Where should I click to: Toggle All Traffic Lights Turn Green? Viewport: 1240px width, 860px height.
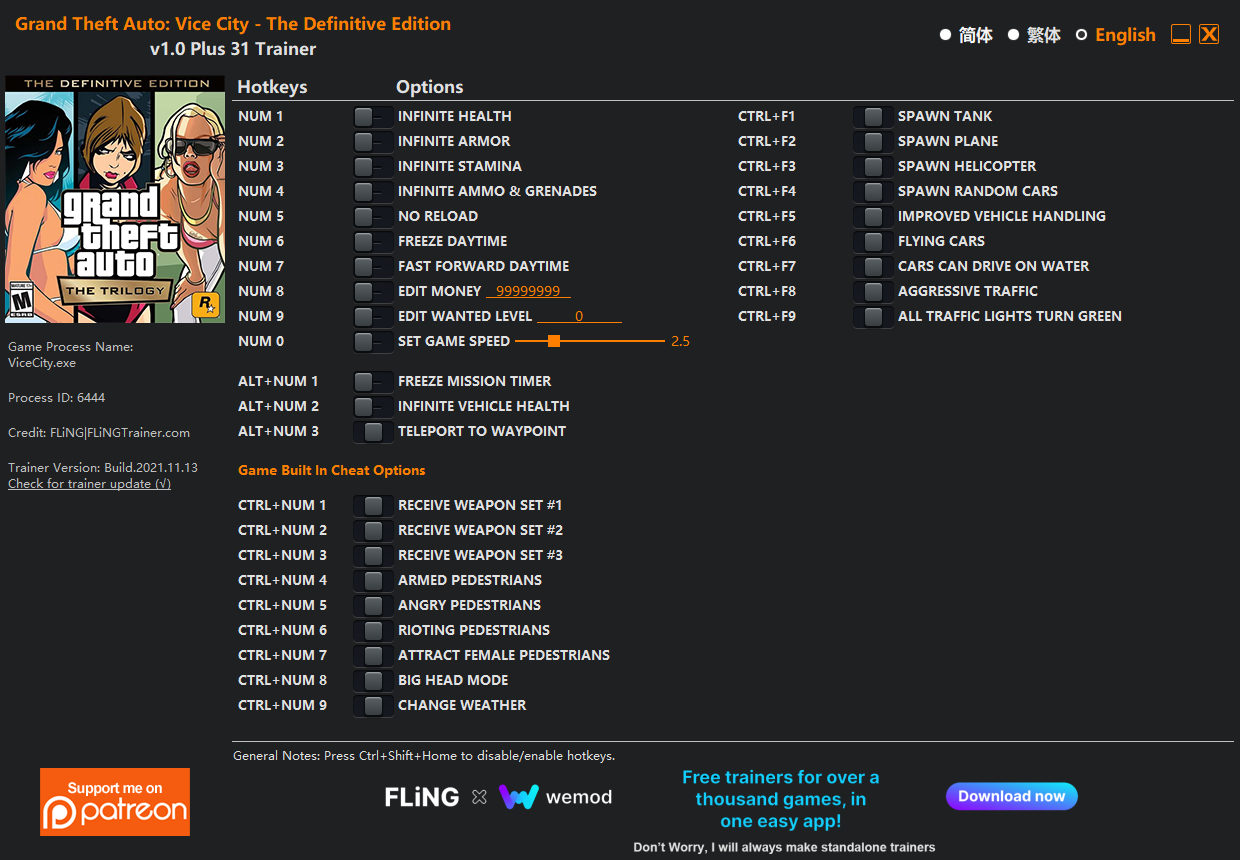click(x=873, y=316)
